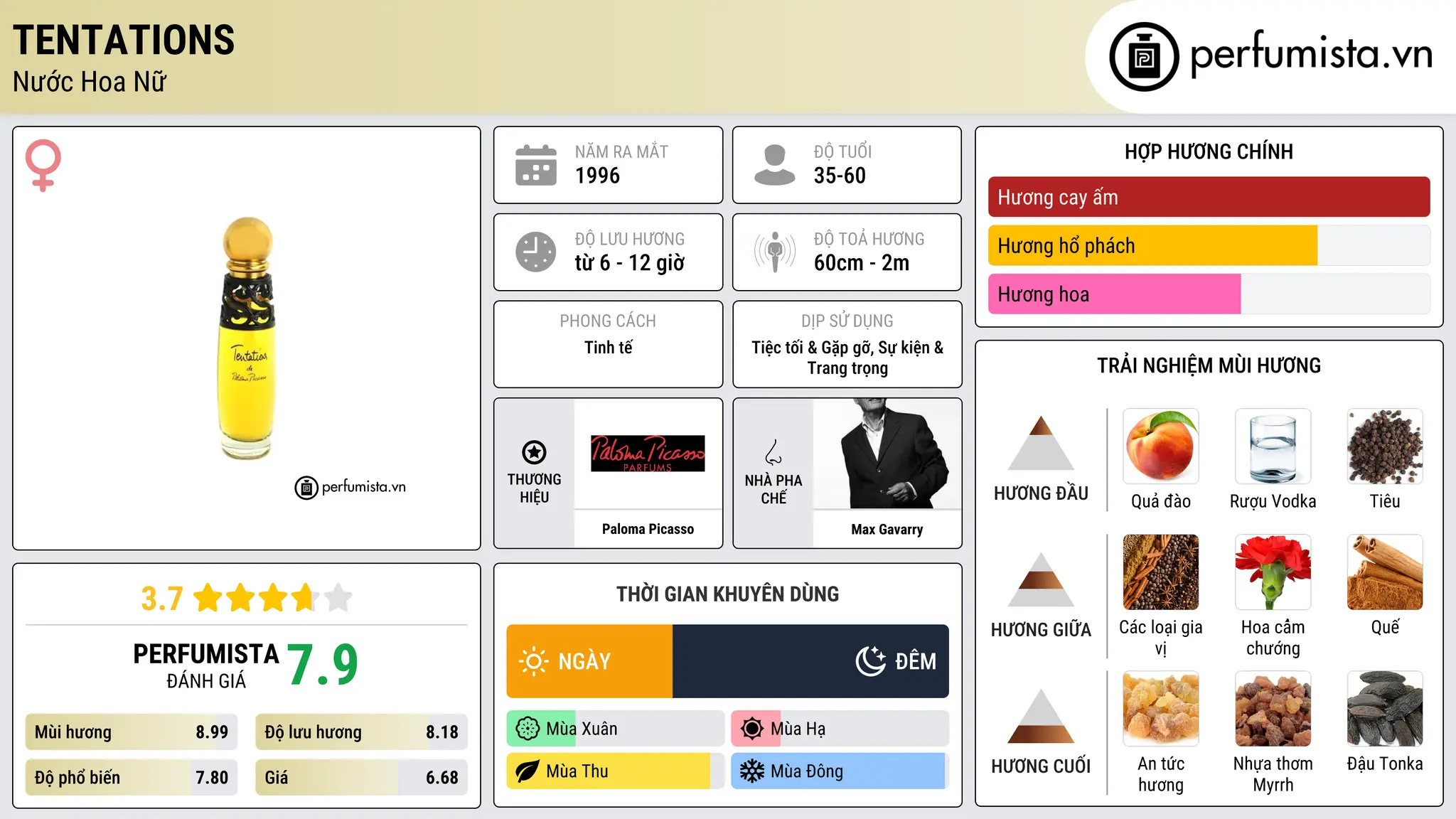Screen dimensions: 1456x819
Task: Select the Đậu Tonka bean note image
Action: coord(1385,709)
